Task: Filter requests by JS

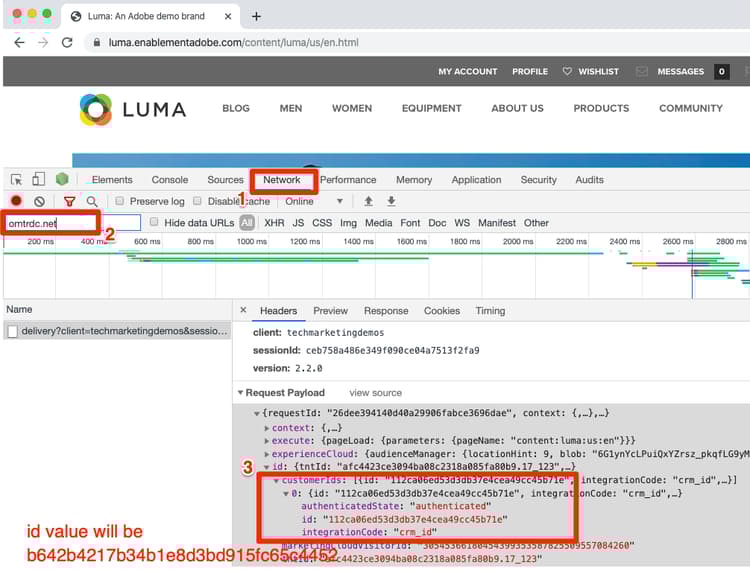Action: pyautogui.click(x=298, y=223)
